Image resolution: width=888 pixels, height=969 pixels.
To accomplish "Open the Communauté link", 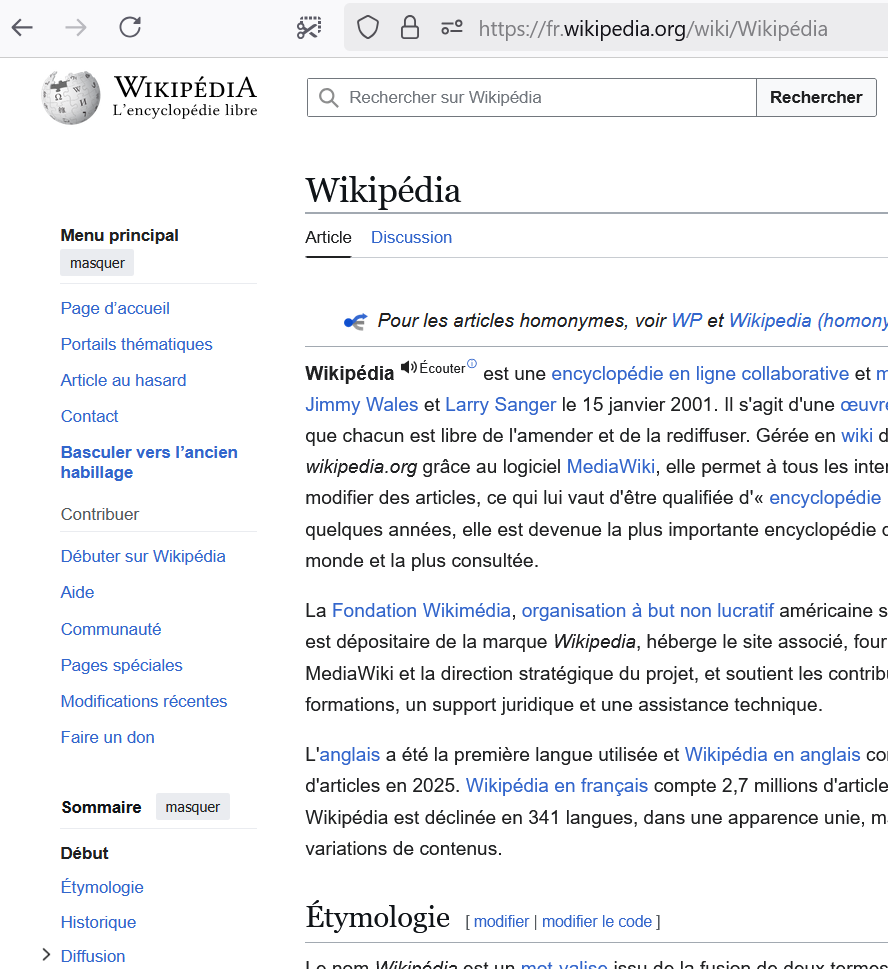I will (111, 629).
